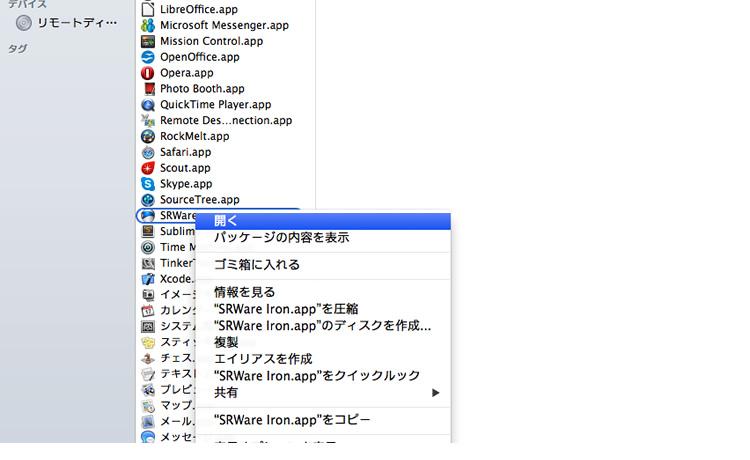Click the タグ sidebar section header
This screenshot has width=750, height=460.
click(18, 48)
